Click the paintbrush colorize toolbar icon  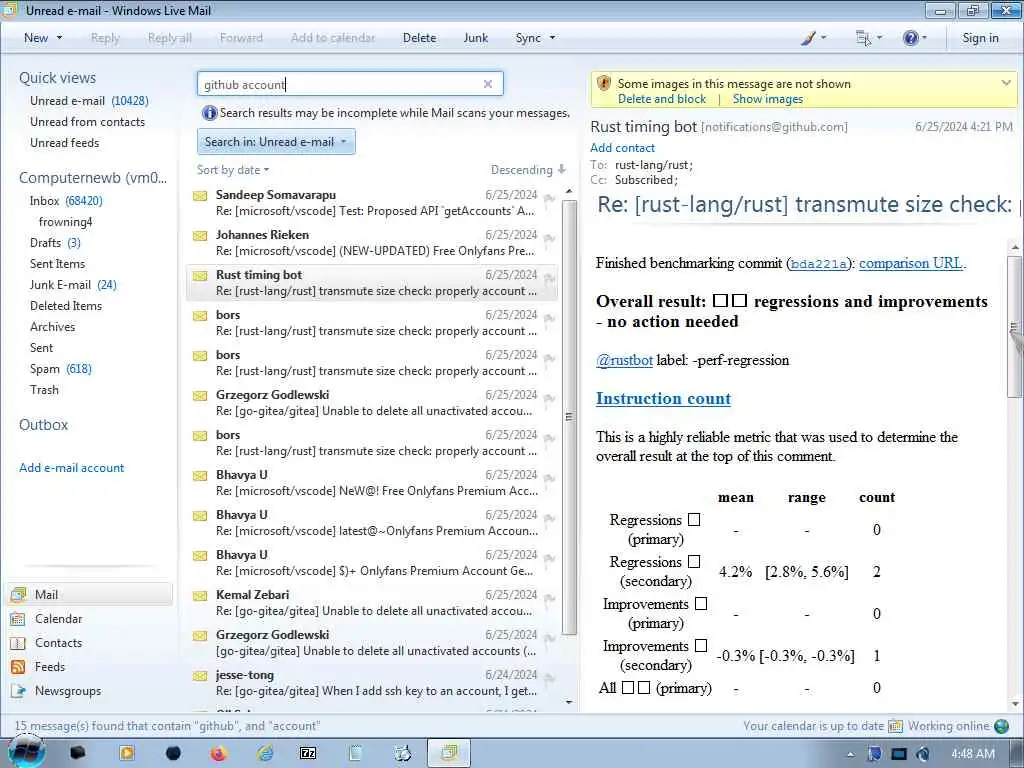click(x=808, y=38)
